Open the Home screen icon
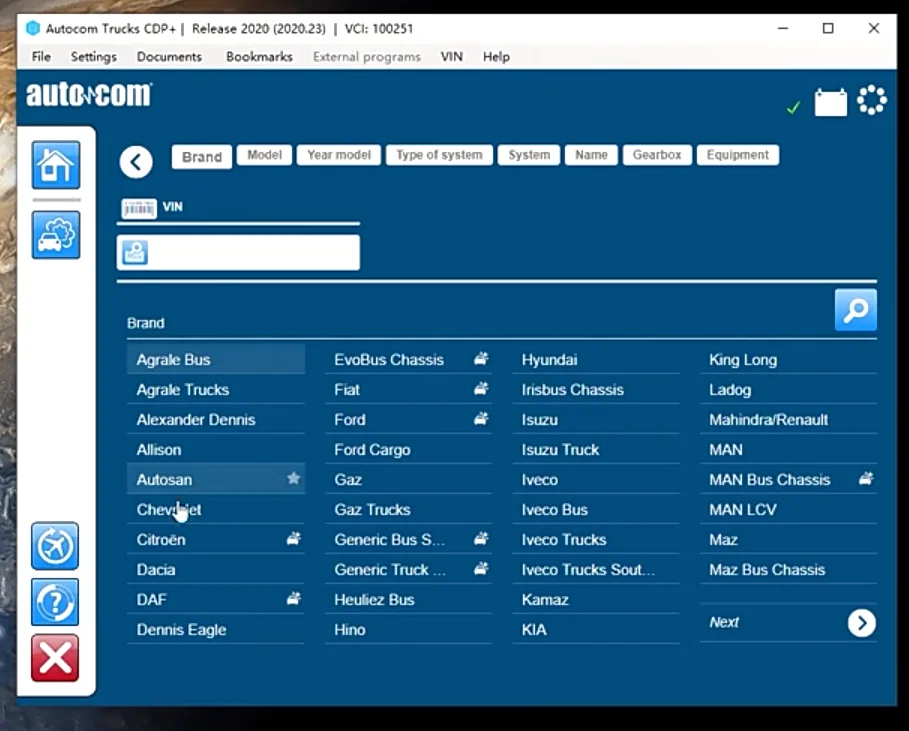Viewport: 909px width, 731px height. click(x=56, y=165)
